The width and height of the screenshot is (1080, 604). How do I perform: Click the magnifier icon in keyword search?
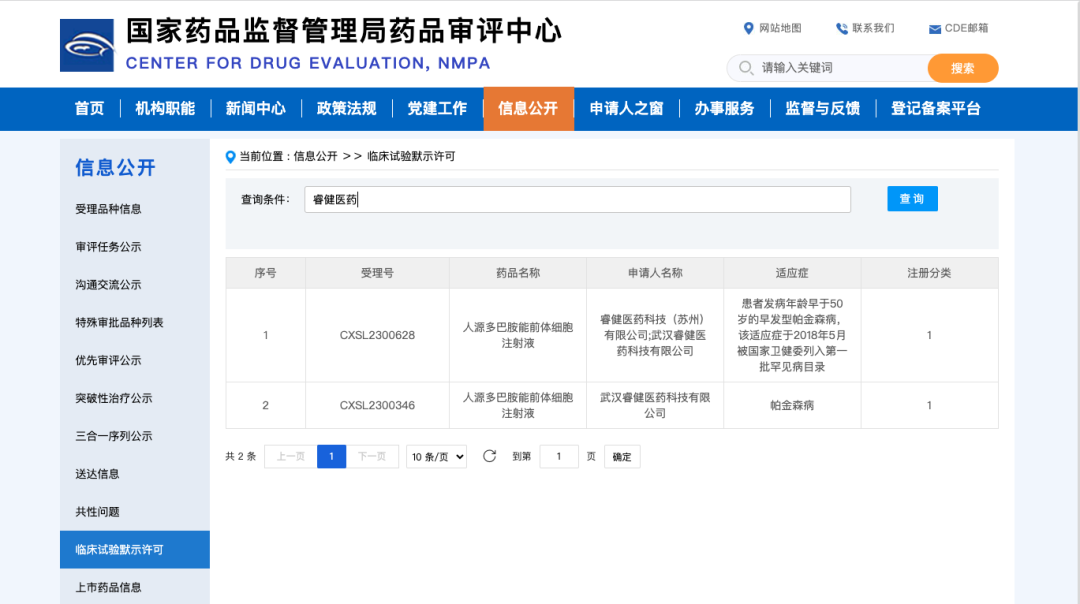coord(745,68)
